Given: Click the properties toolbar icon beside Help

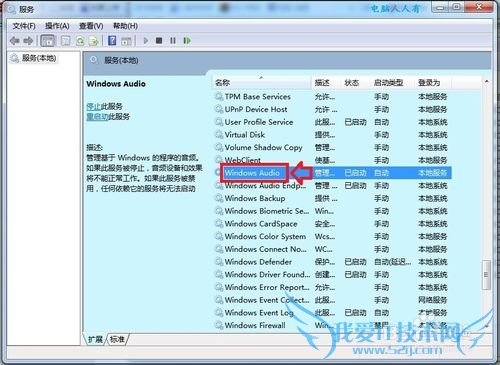Looking at the screenshot, I should 126,41.
